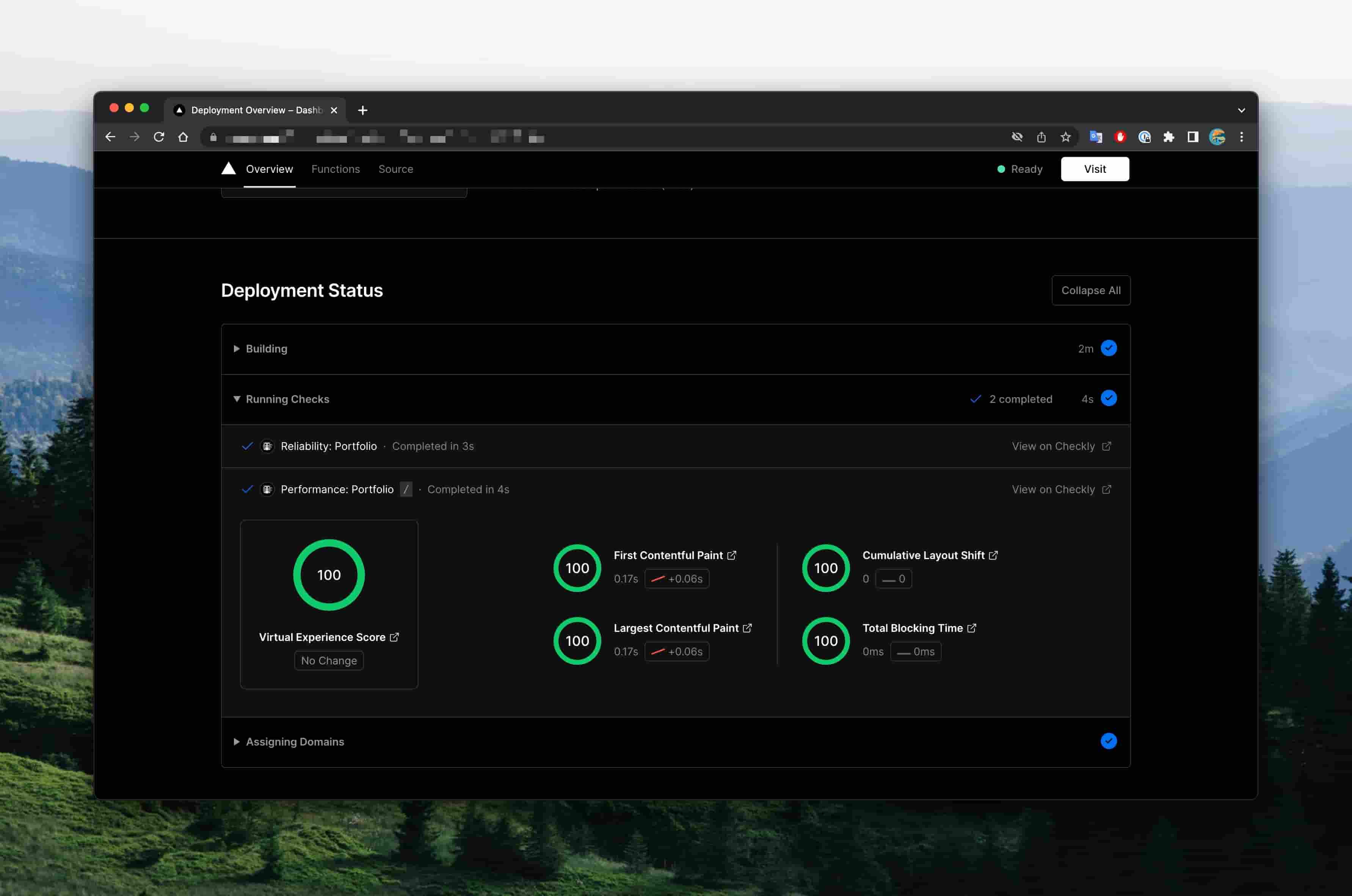Viewport: 1352px width, 896px height.
Task: Go back with the browser back arrow
Action: click(110, 137)
